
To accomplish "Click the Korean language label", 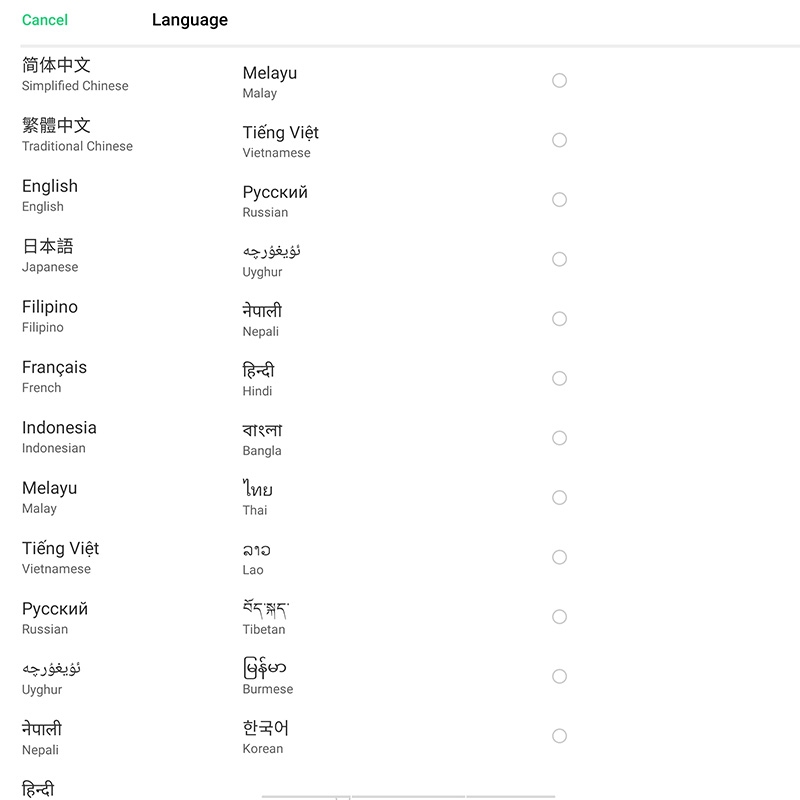I will click(265, 737).
